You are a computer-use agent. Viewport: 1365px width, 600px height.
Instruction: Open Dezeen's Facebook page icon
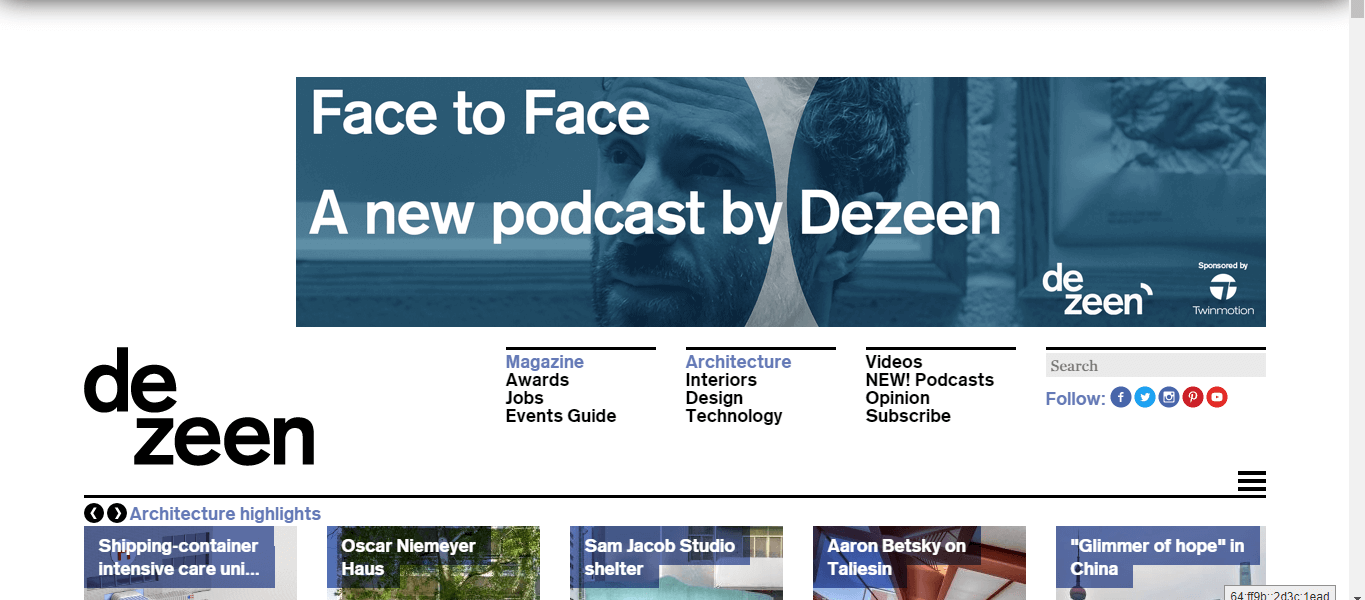(1121, 398)
